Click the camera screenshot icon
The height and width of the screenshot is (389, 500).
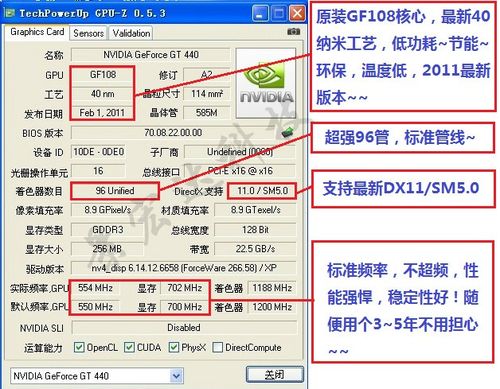293,32
